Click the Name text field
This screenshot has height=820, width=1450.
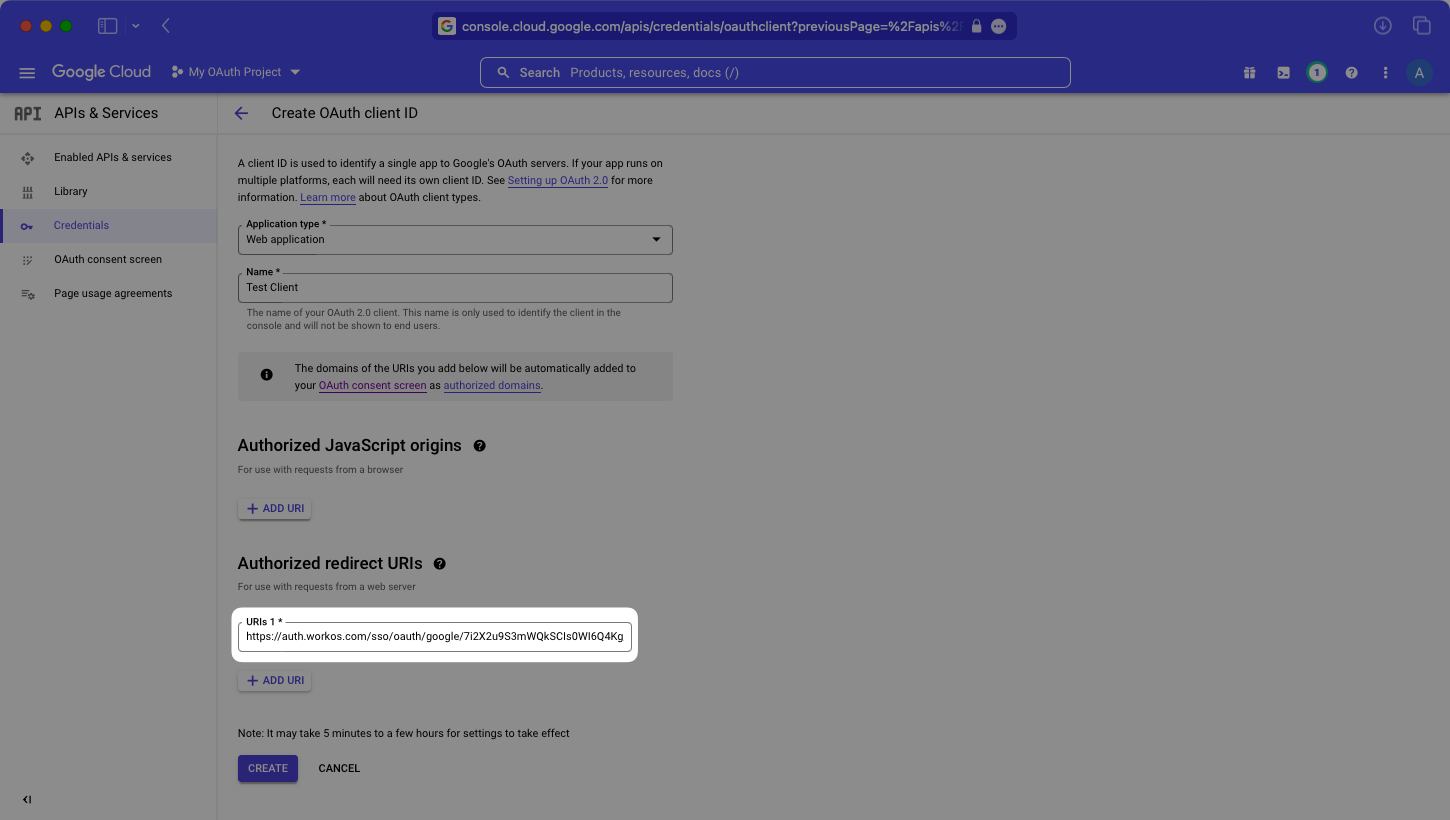click(x=455, y=288)
